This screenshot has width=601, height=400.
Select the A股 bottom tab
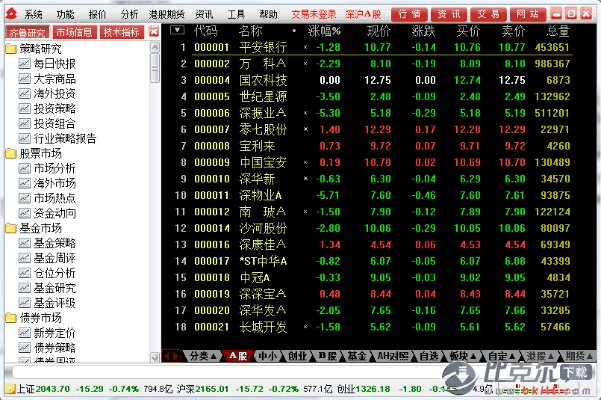pyautogui.click(x=238, y=356)
